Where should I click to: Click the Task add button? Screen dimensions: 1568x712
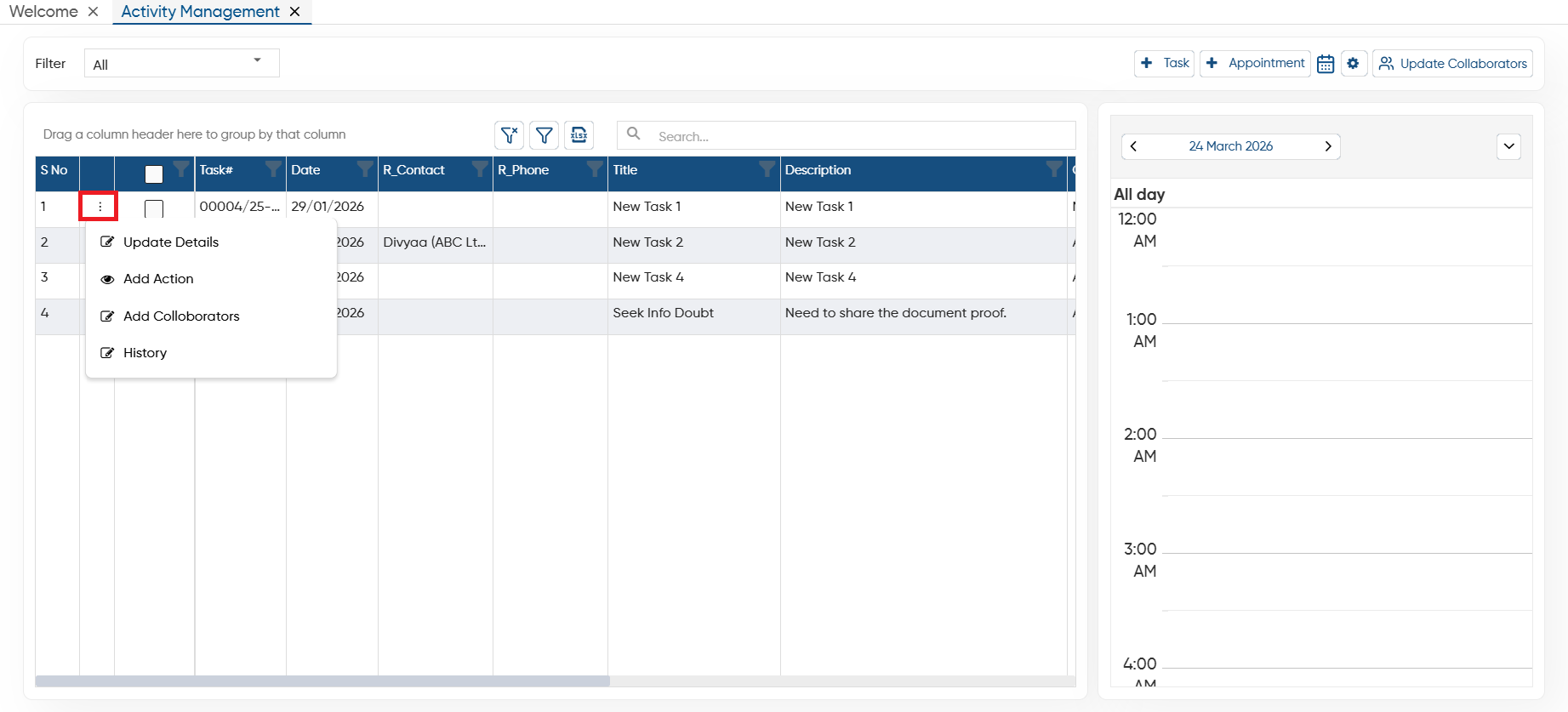pos(1164,63)
